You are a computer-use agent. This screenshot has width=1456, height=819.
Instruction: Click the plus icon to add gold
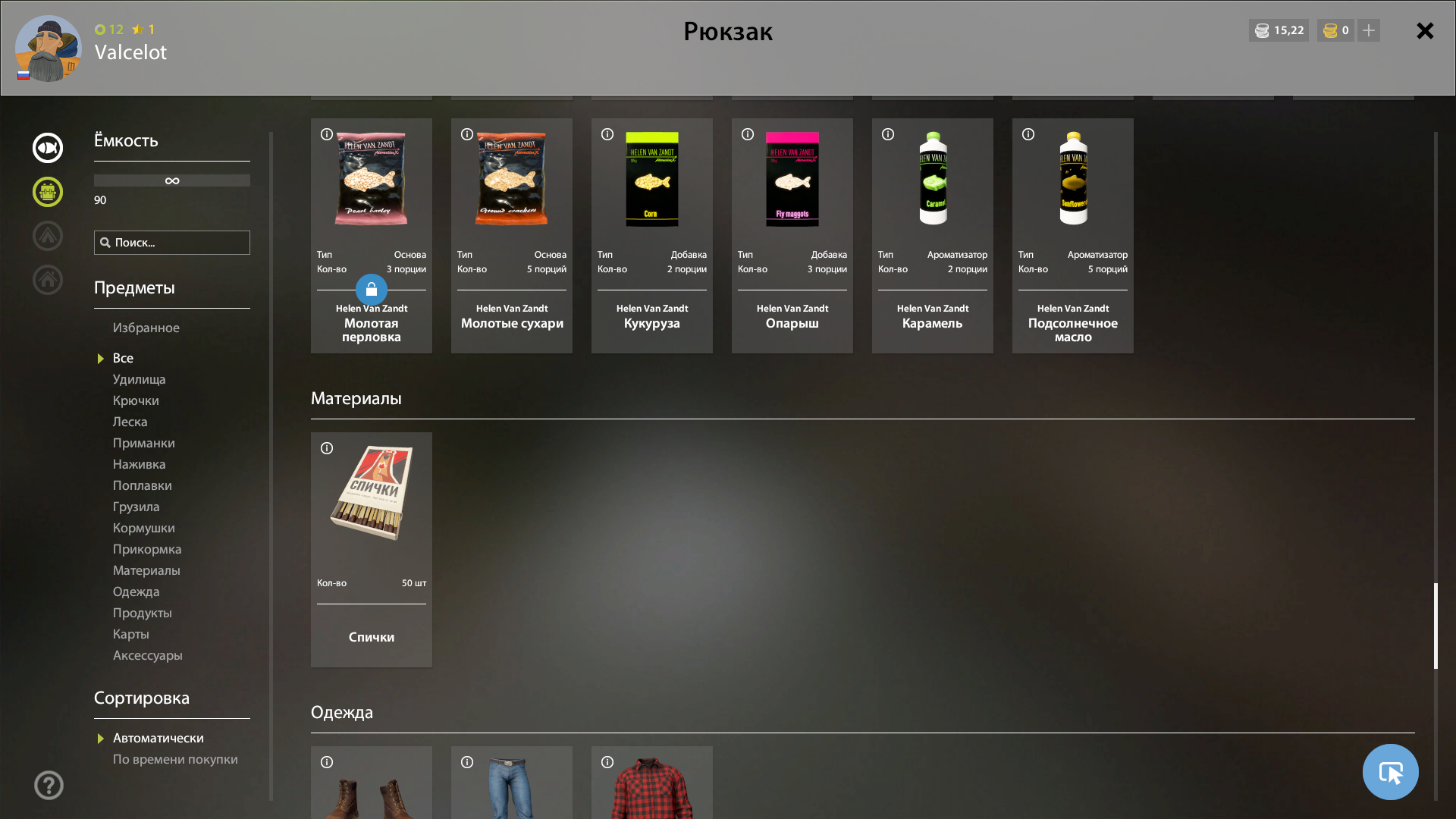click(x=1369, y=30)
